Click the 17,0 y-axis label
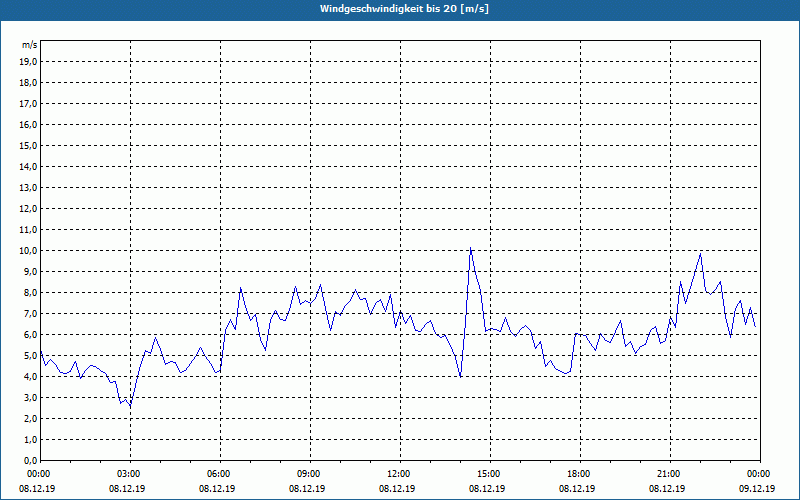Screen dimensions: 800x500 click(x=29, y=104)
